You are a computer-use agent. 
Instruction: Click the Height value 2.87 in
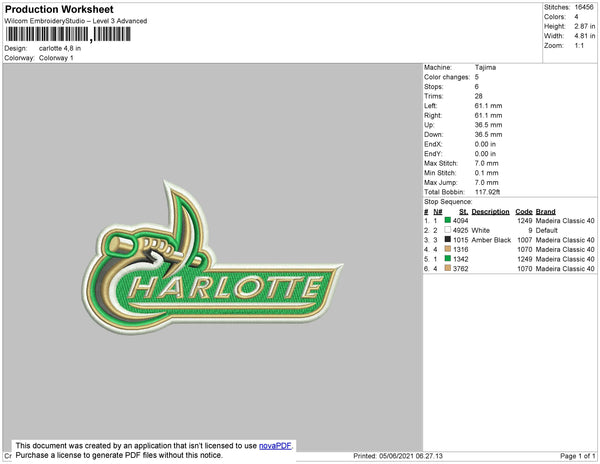coord(585,26)
